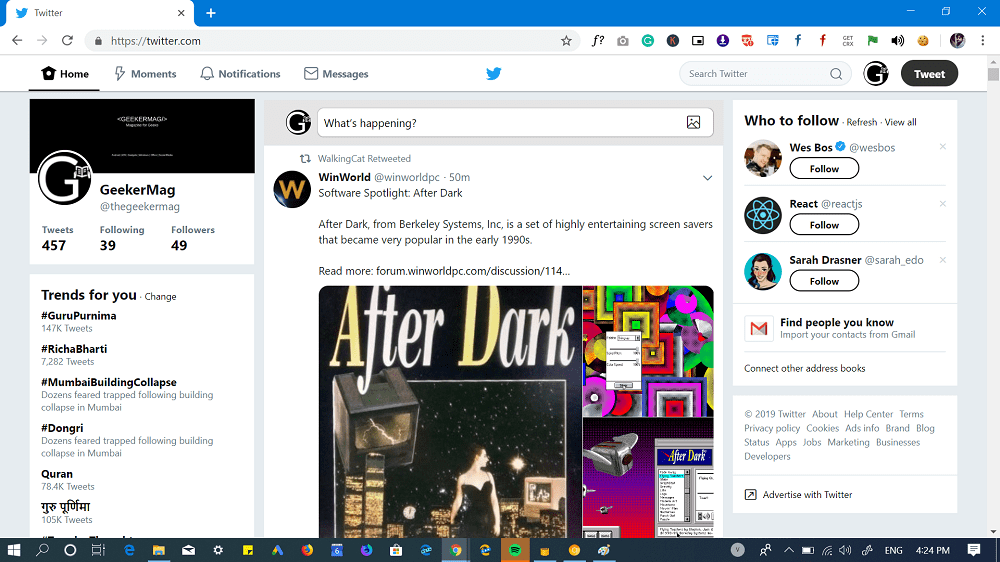This screenshot has height=562, width=1000.
Task: Open the taskbar notification center icon
Action: tap(973, 550)
